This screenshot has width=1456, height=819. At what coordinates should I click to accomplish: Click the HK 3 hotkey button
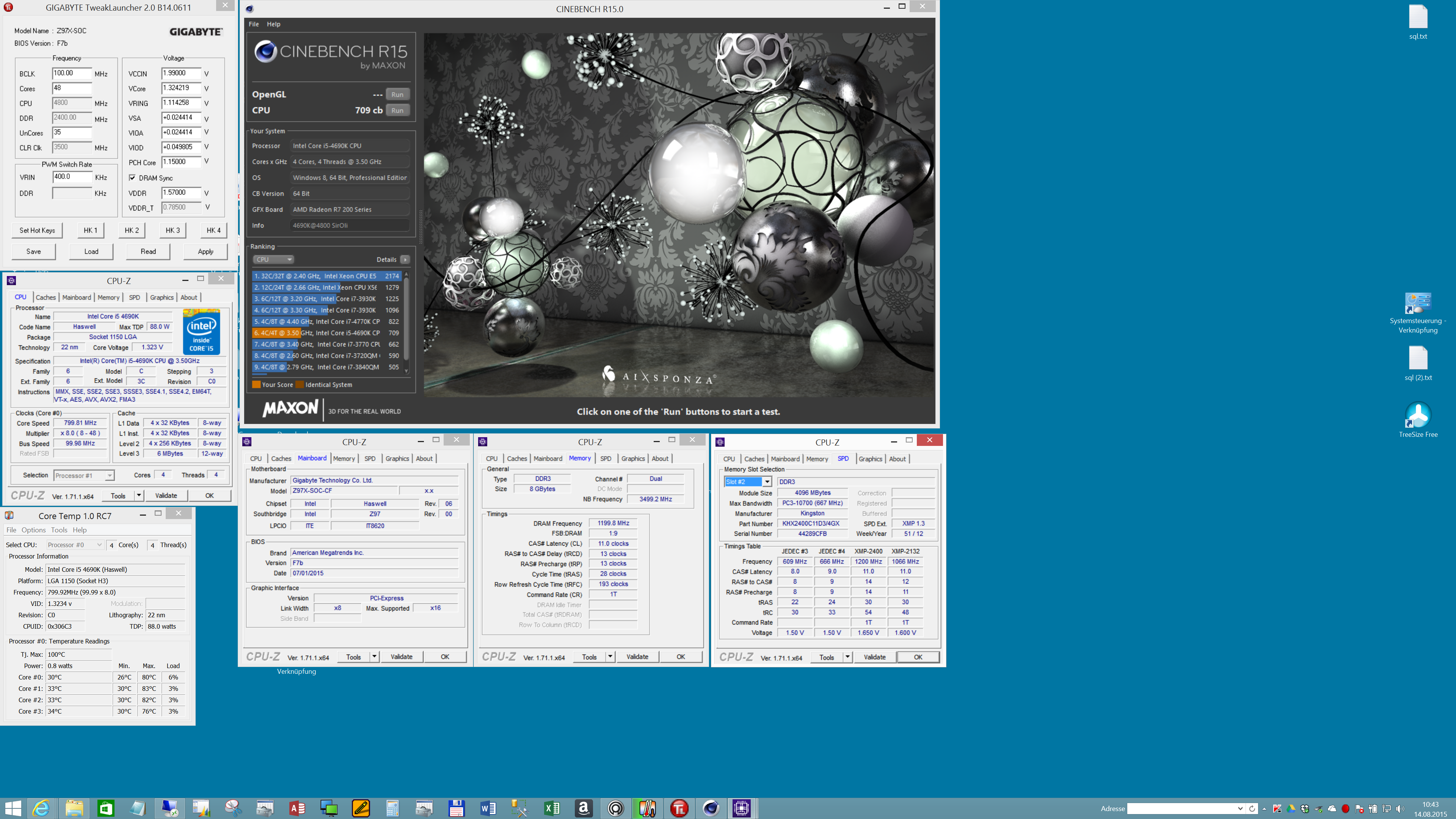(x=173, y=230)
